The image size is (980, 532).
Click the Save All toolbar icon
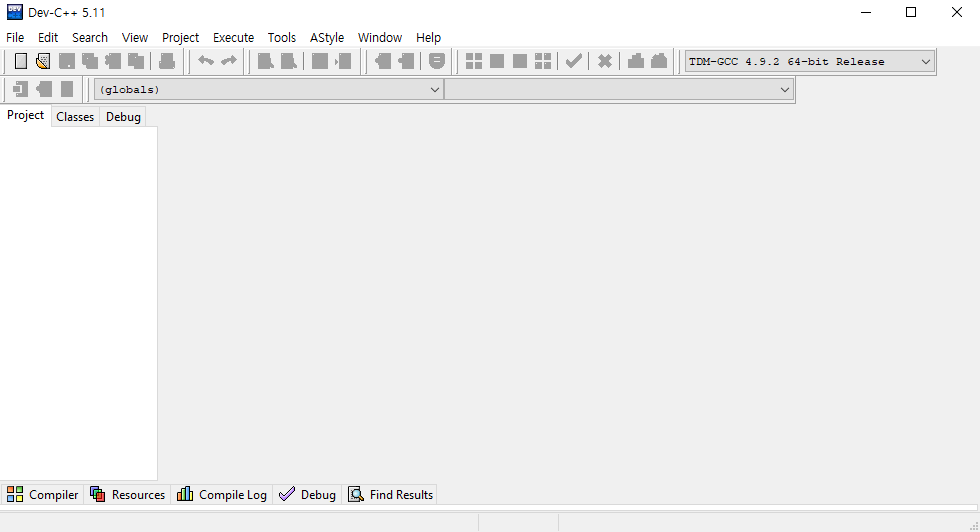click(90, 61)
